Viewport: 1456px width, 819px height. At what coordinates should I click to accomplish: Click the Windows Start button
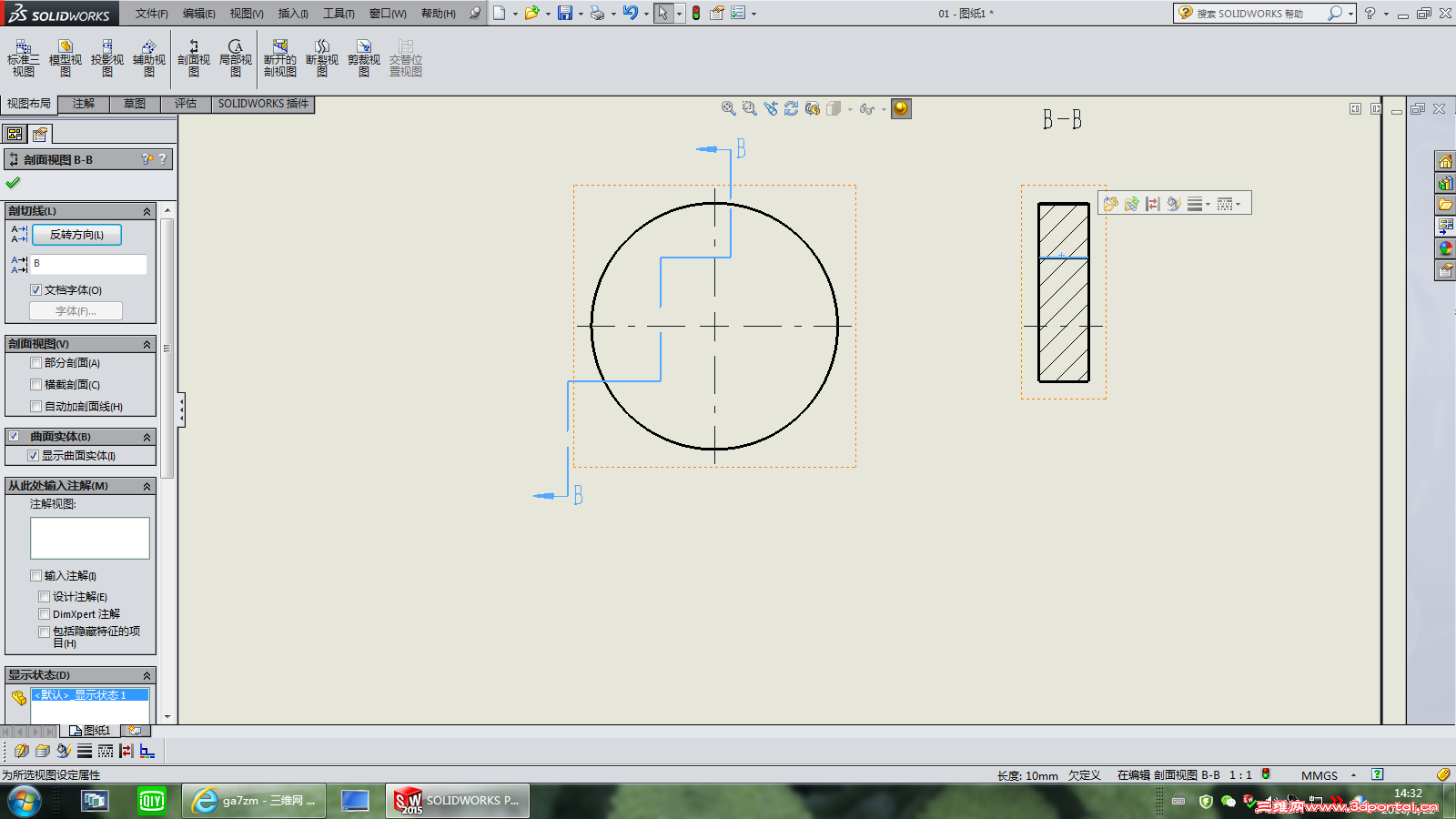25,801
